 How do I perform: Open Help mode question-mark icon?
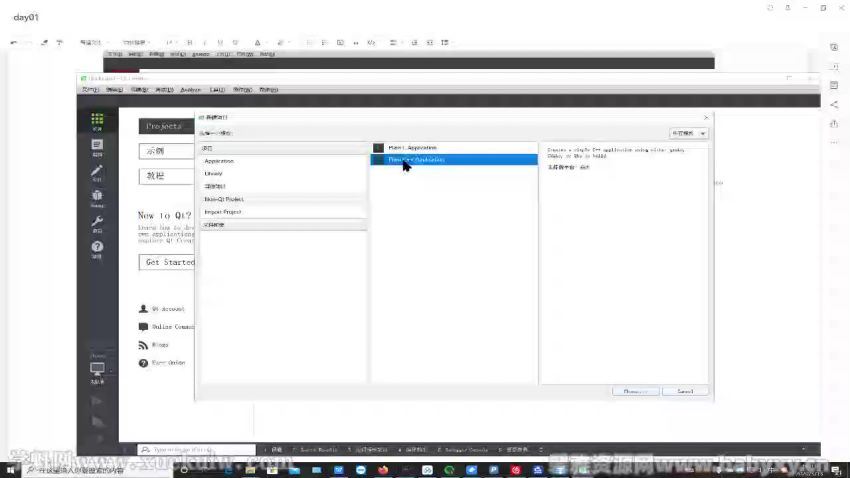[97, 249]
